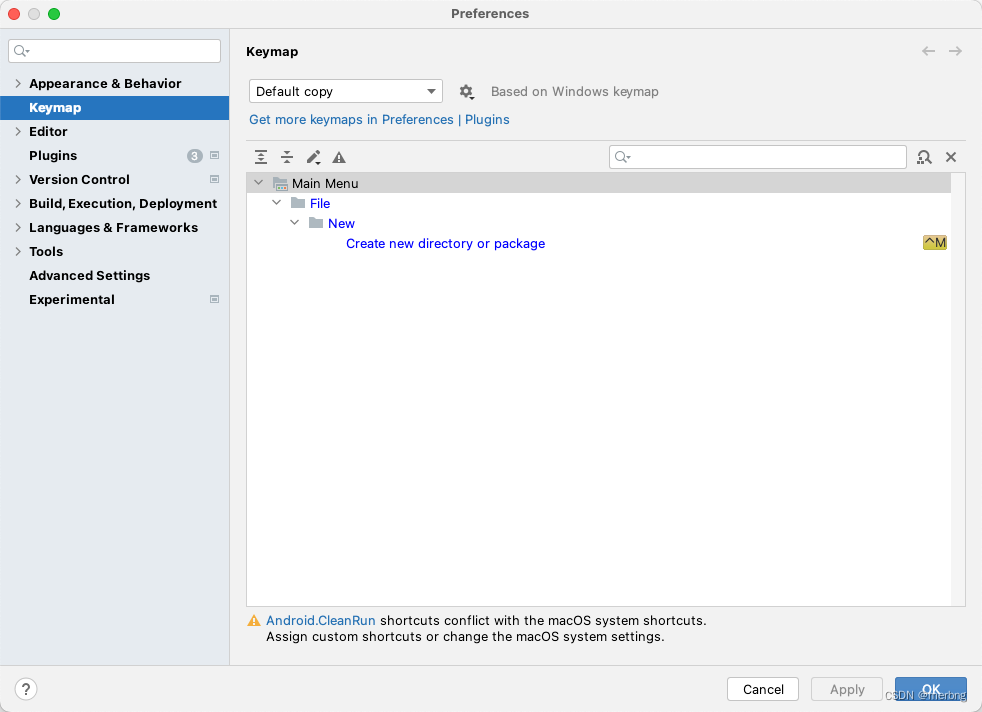
Task: Expand Build, Execution, Deployment section
Action: 18,204
